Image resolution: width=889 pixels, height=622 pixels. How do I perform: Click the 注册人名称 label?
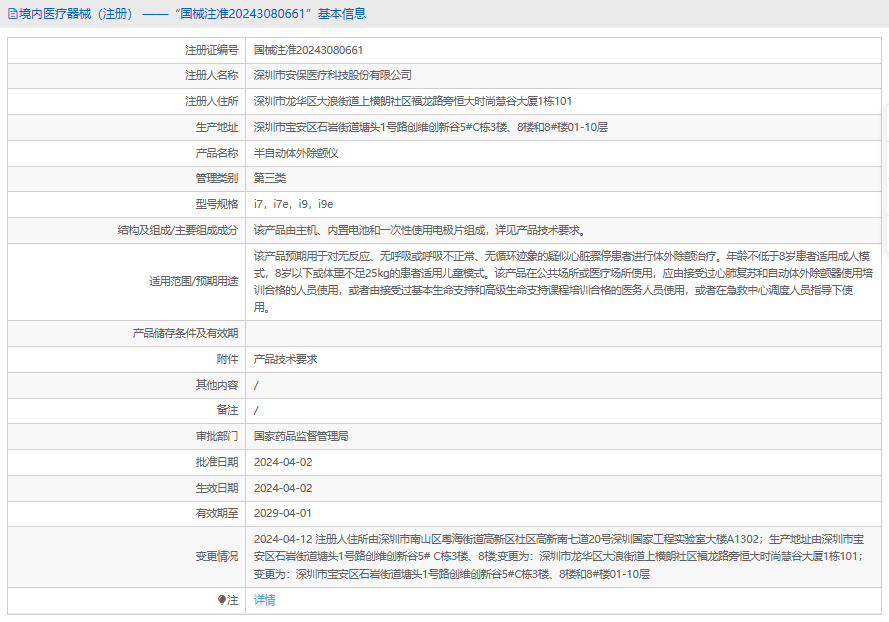(211, 75)
